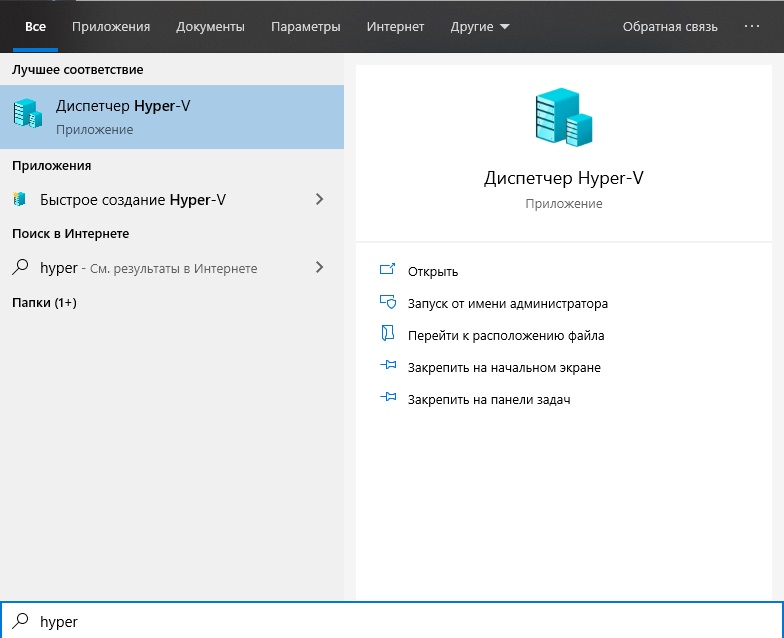Screen dimensions: 784x638
Task: Click the pin to Start screen icon
Action: point(388,367)
